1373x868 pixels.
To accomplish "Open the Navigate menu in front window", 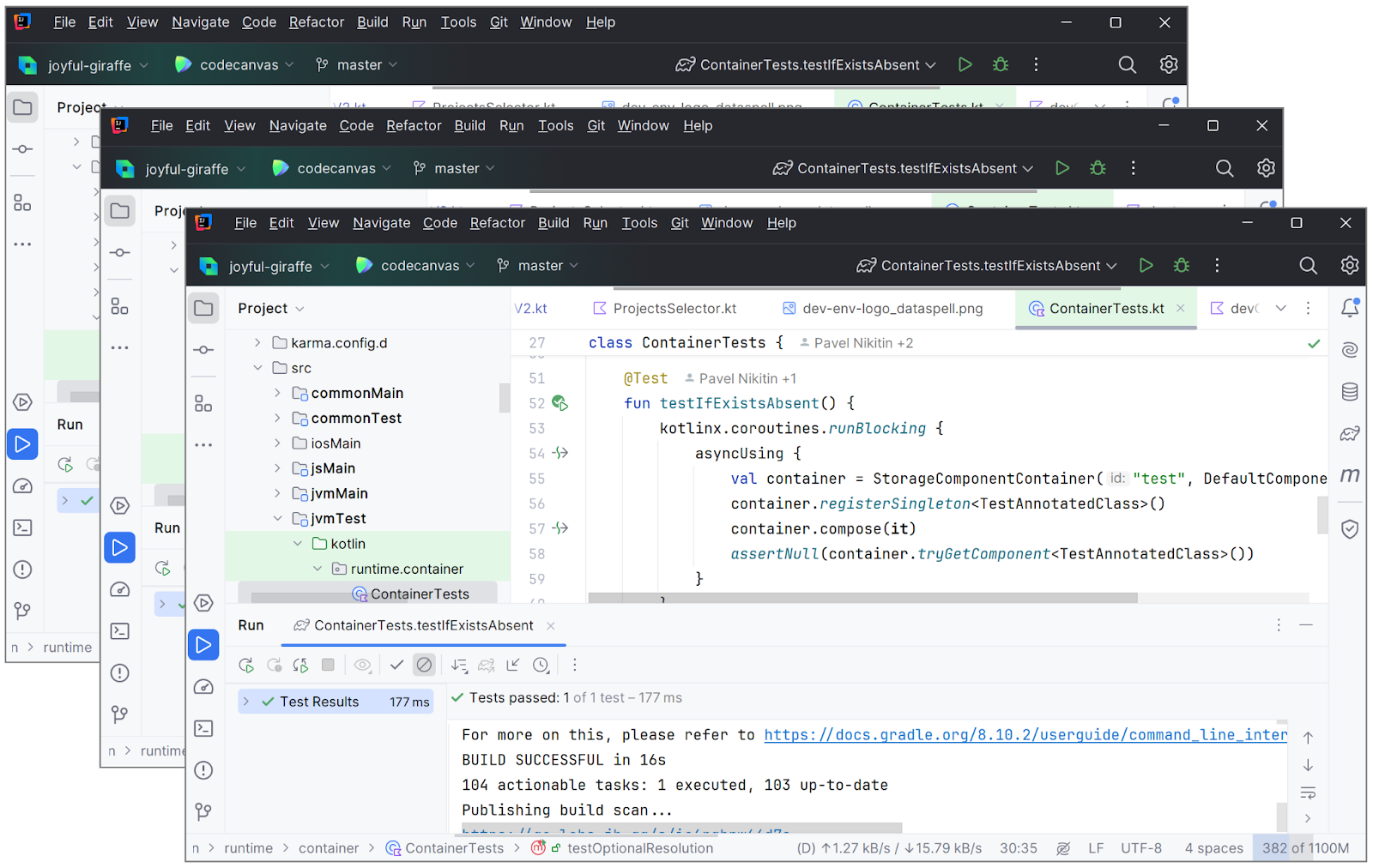I will click(x=381, y=223).
